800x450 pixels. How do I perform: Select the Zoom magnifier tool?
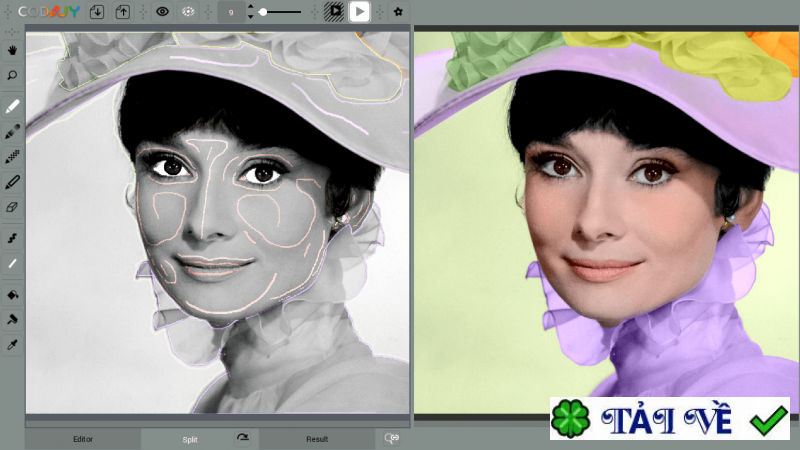[12, 76]
